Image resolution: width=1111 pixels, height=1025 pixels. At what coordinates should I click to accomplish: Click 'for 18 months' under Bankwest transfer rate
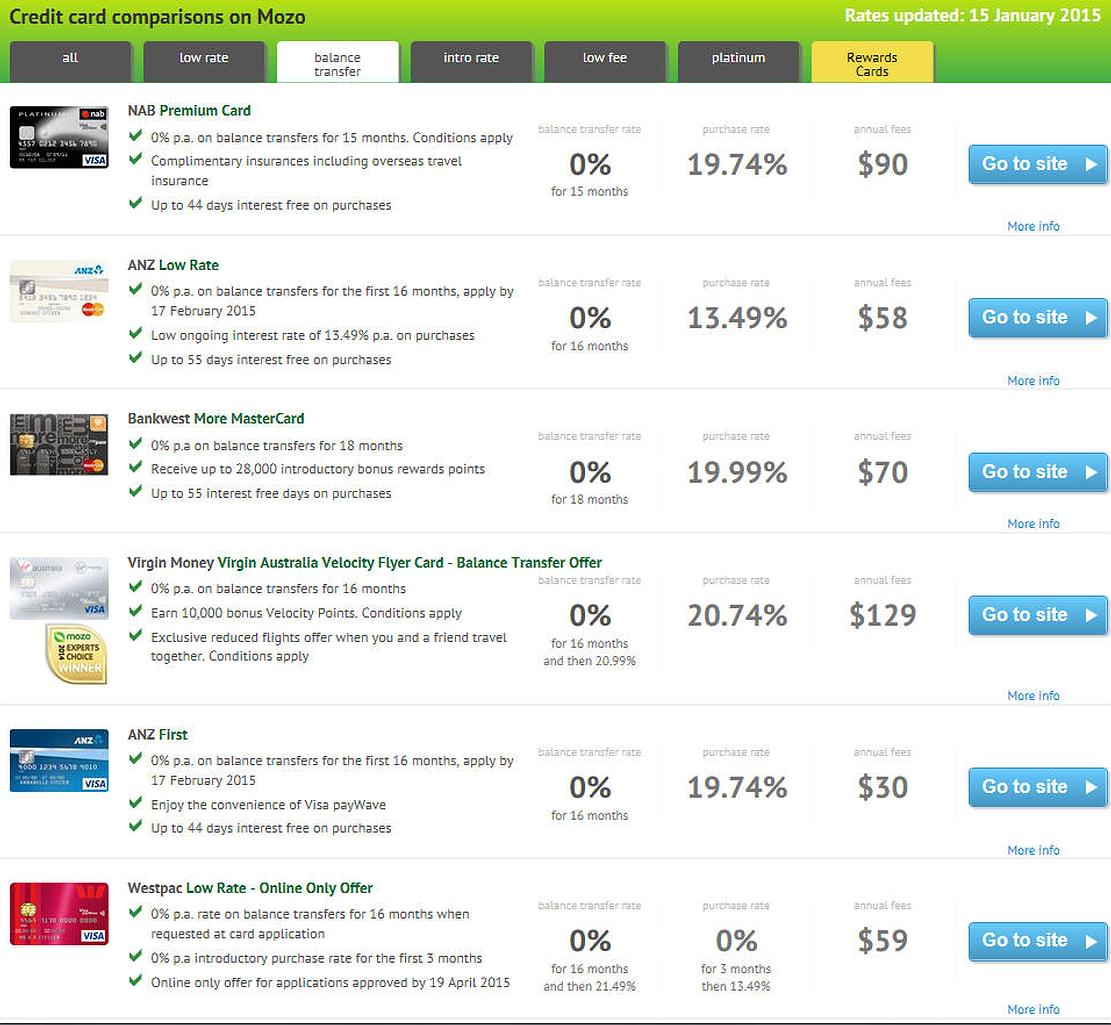(x=590, y=499)
